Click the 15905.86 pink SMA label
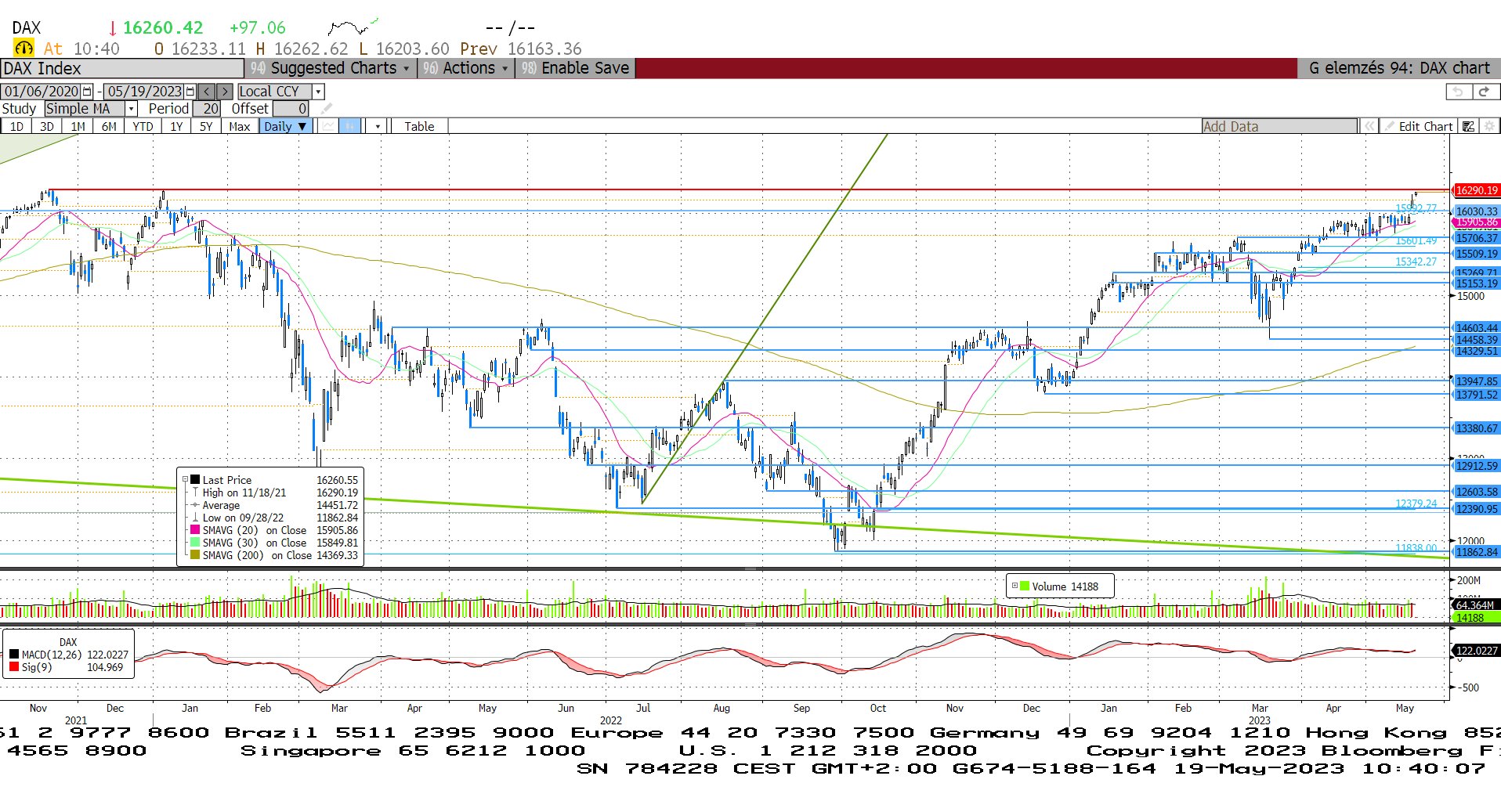The width and height of the screenshot is (1501, 812). (x=1477, y=222)
